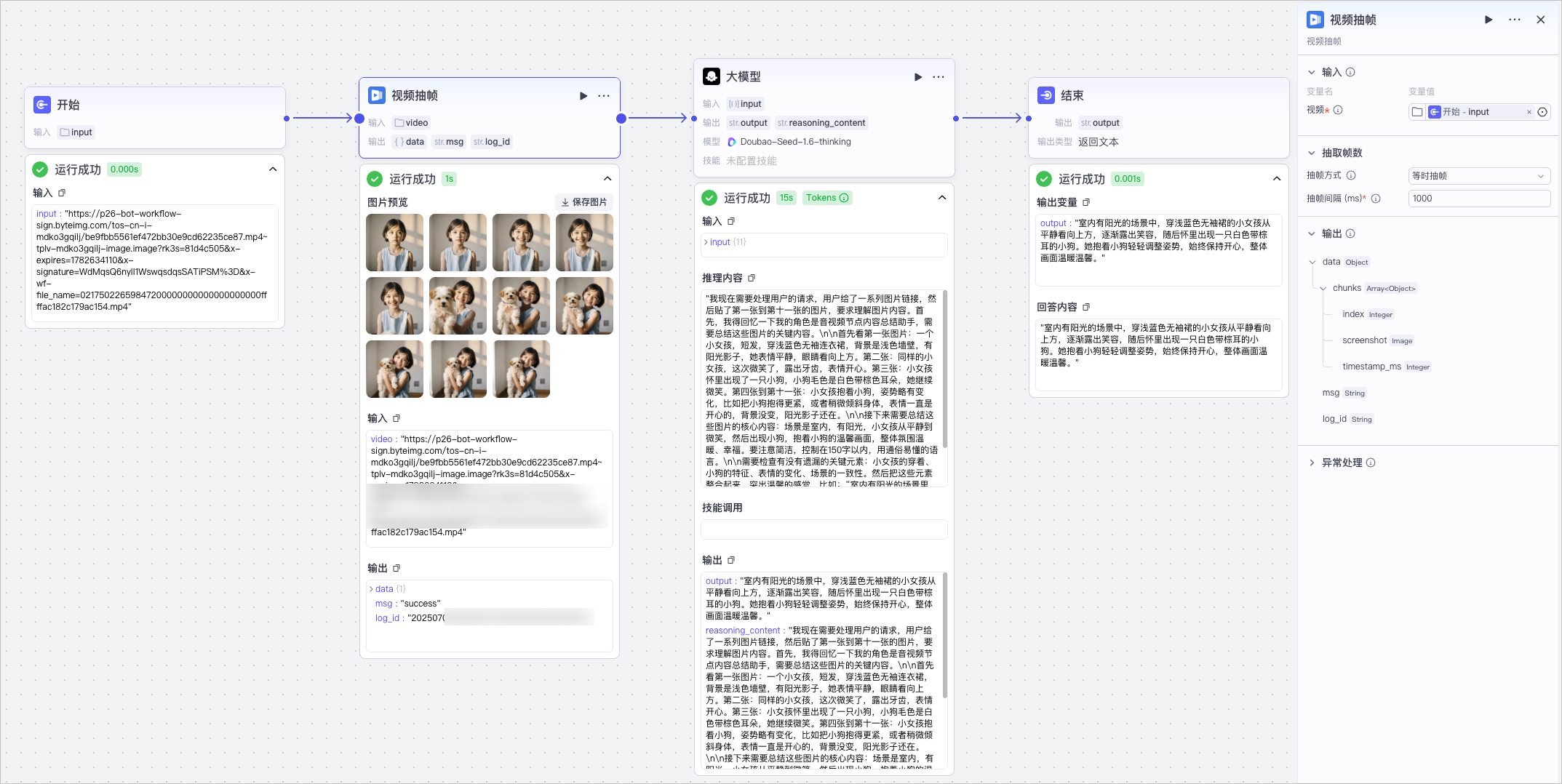Click info icon beside 抽帧间隔 label
The image size is (1562, 784).
point(1376,199)
